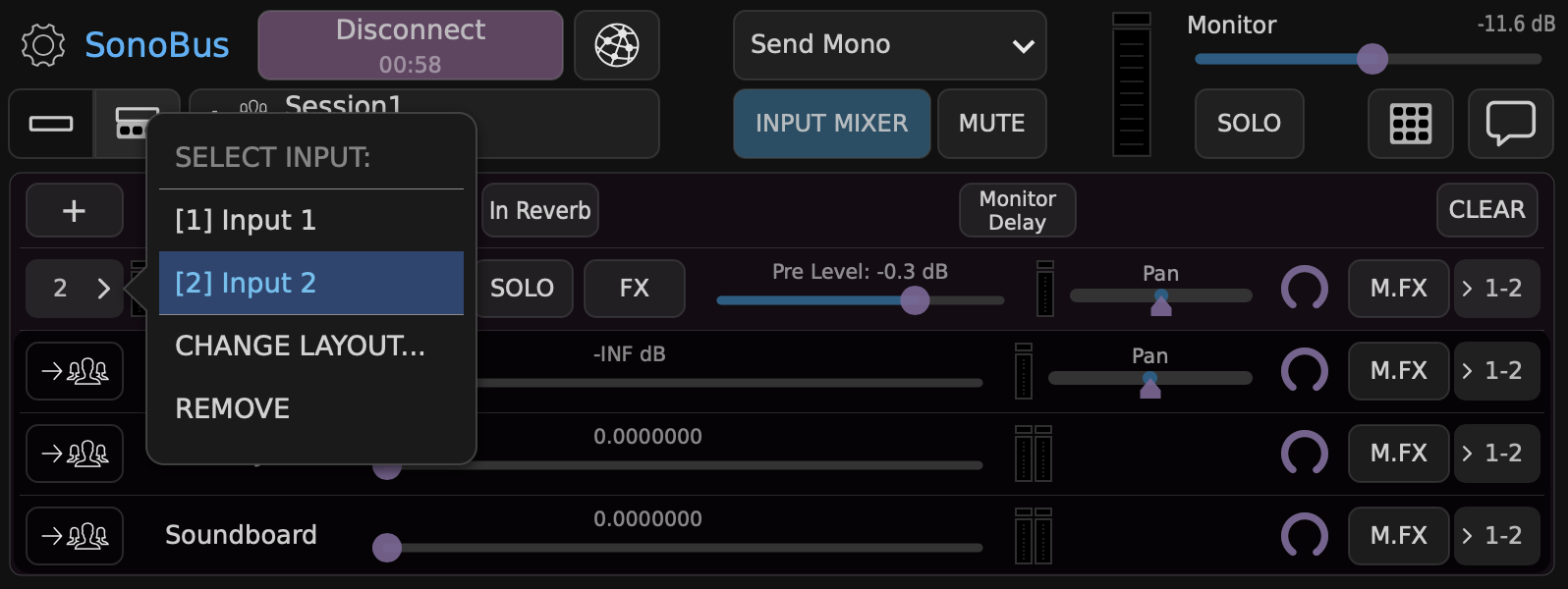The width and height of the screenshot is (1568, 589).
Task: Solo the input 2 channel
Action: tap(523, 289)
